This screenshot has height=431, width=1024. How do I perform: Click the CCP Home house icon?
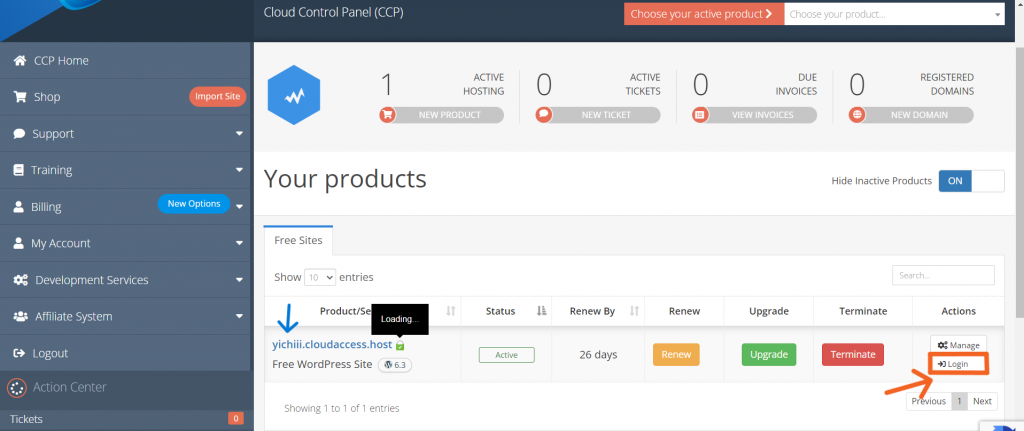pos(20,60)
